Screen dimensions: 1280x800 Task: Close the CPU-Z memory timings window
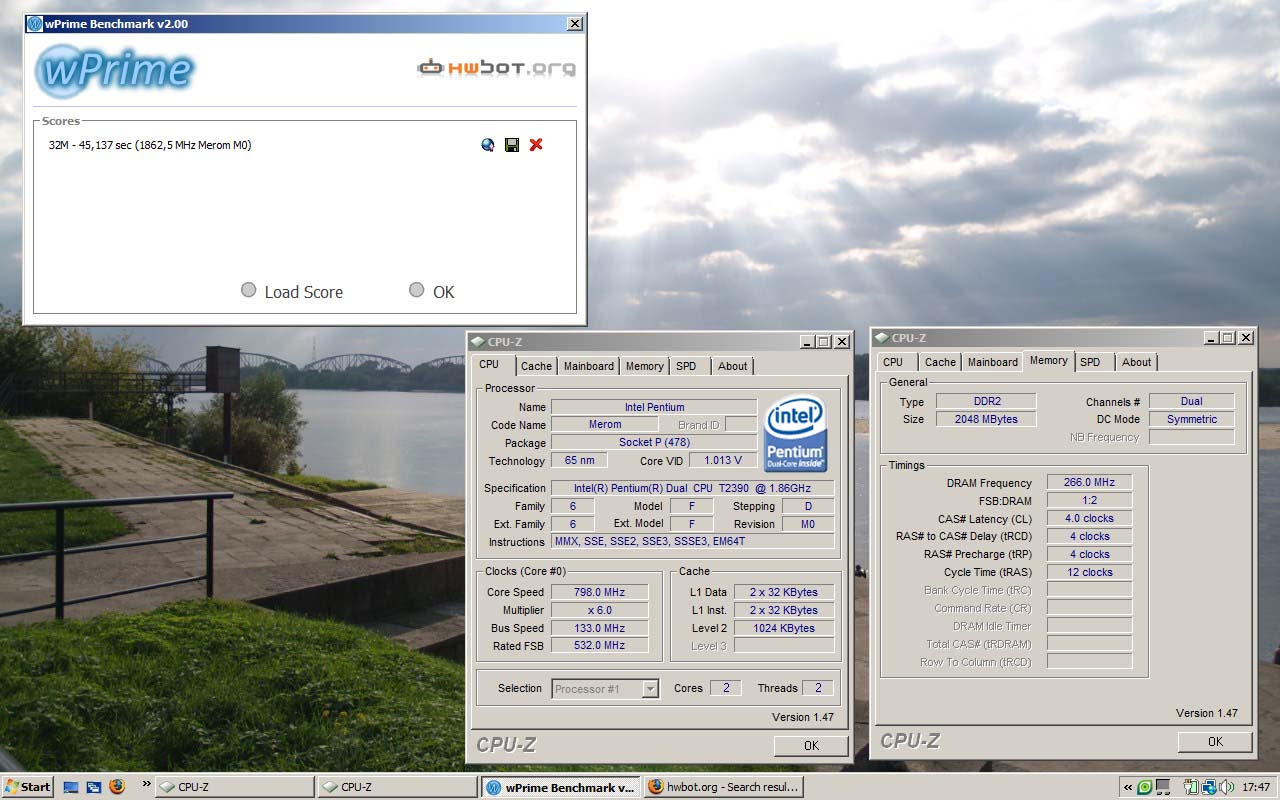[x=1245, y=338]
